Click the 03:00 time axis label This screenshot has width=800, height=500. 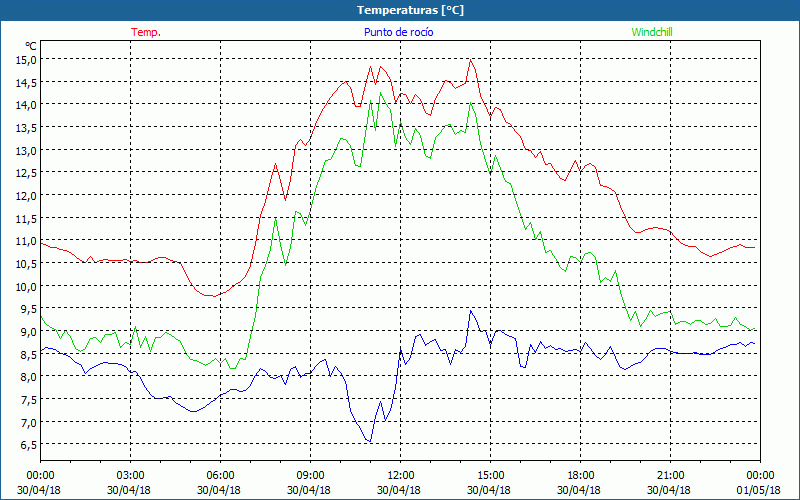[x=131, y=476]
